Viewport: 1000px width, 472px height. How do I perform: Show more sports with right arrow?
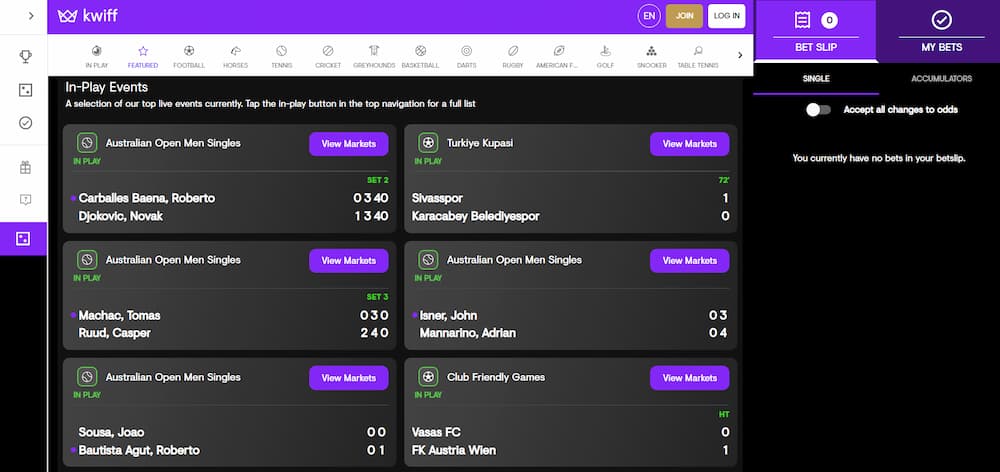[x=740, y=55]
